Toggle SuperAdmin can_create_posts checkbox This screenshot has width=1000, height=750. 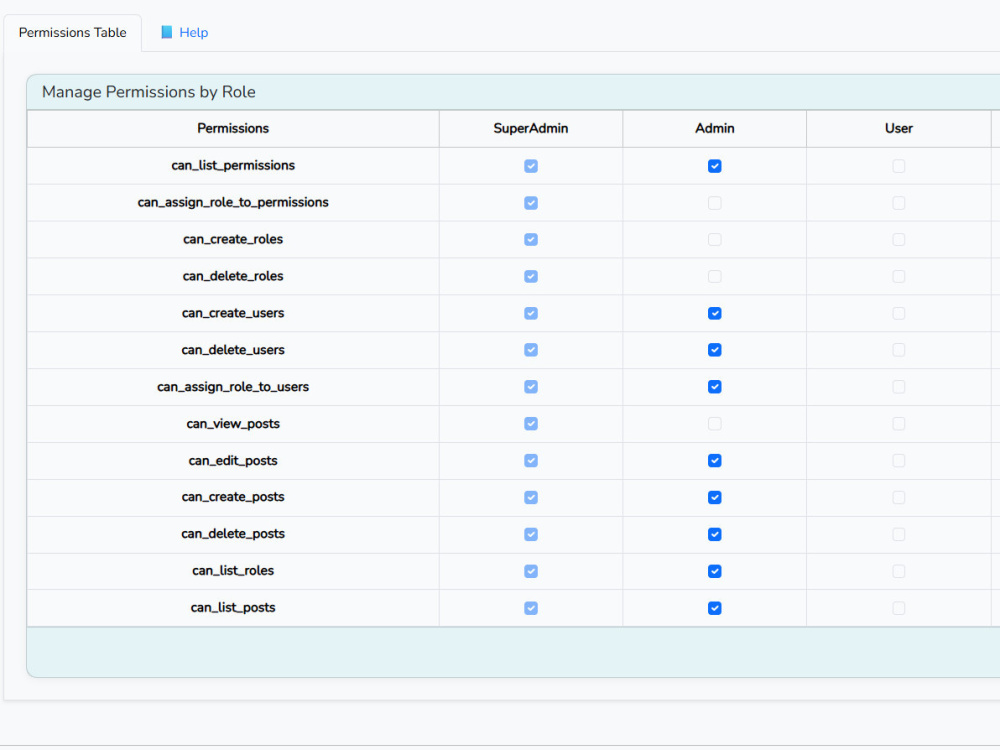point(531,497)
